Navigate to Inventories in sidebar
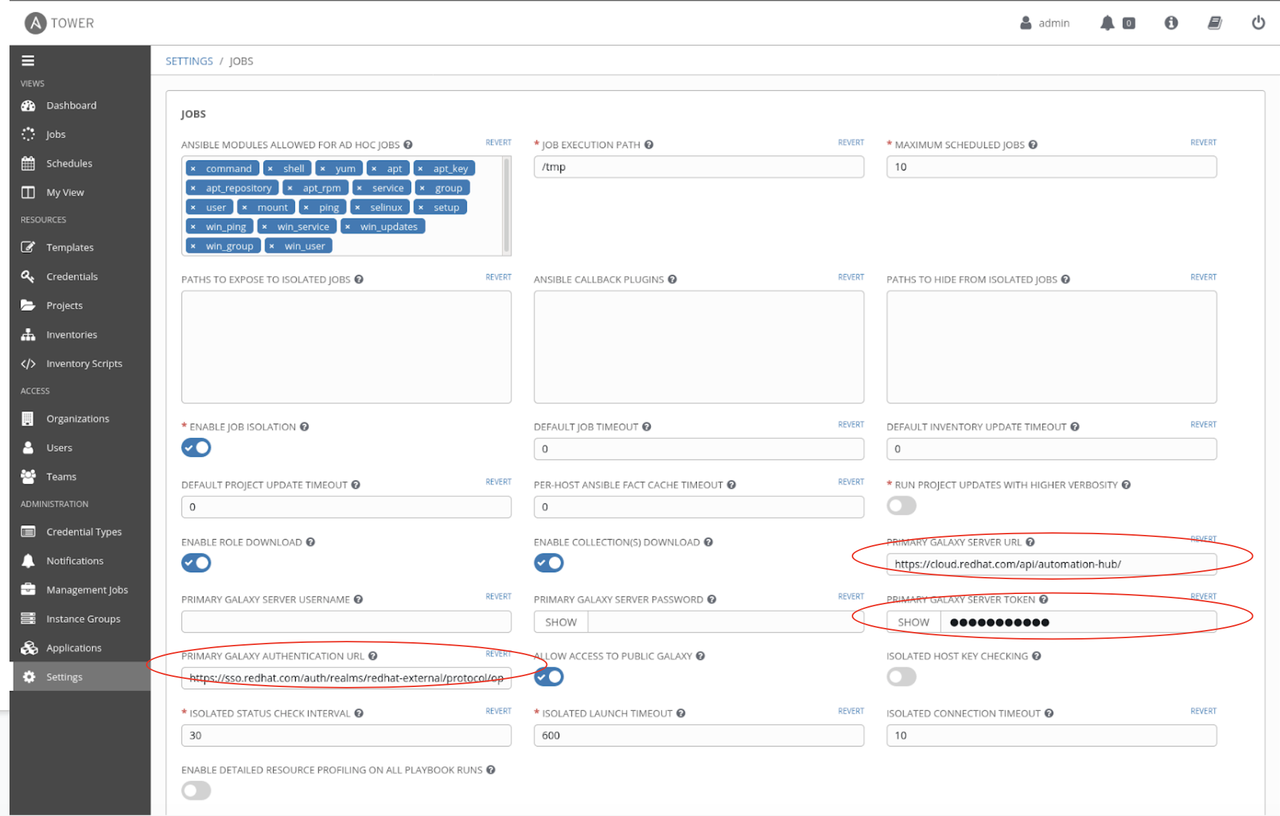Screen dimensions: 1280x816 coord(71,334)
